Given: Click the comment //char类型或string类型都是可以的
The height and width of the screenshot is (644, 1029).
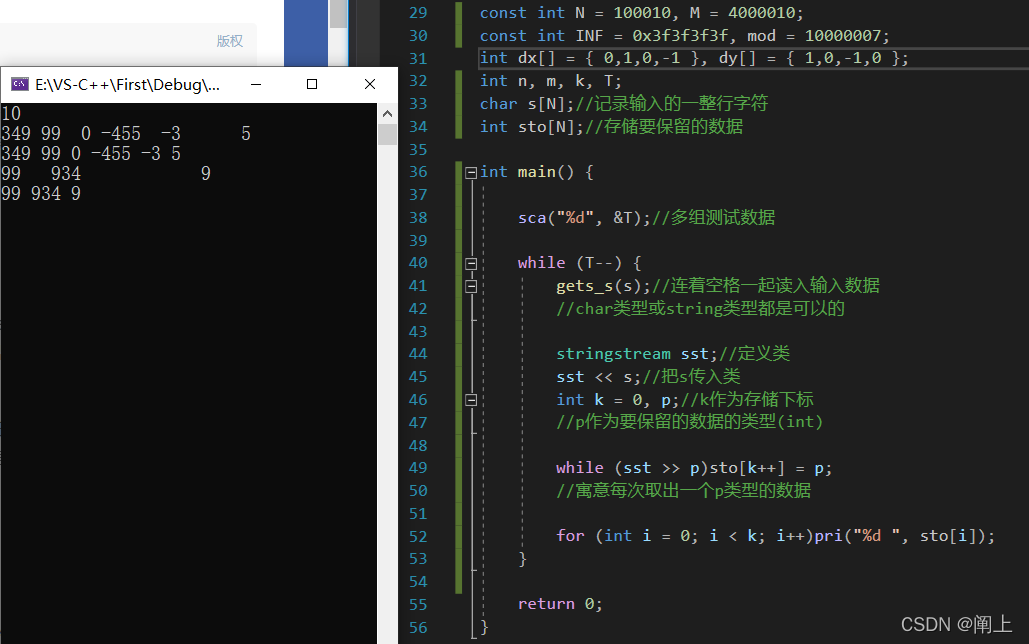Looking at the screenshot, I should click(x=700, y=309).
